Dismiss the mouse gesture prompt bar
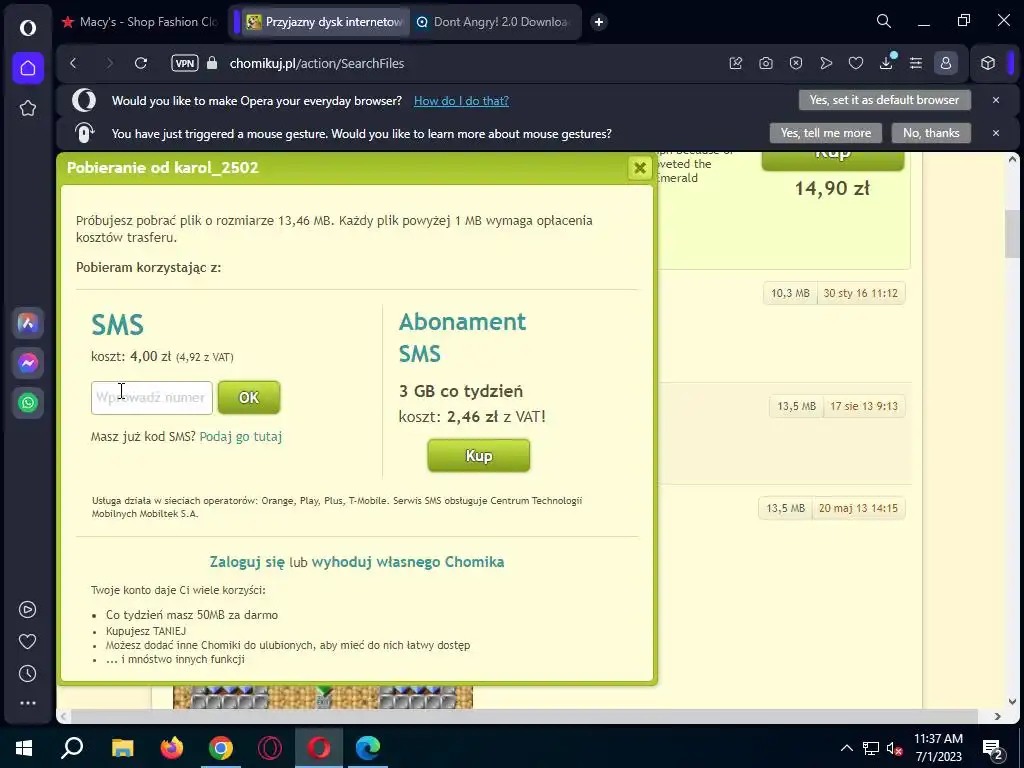This screenshot has width=1024, height=768. point(996,133)
